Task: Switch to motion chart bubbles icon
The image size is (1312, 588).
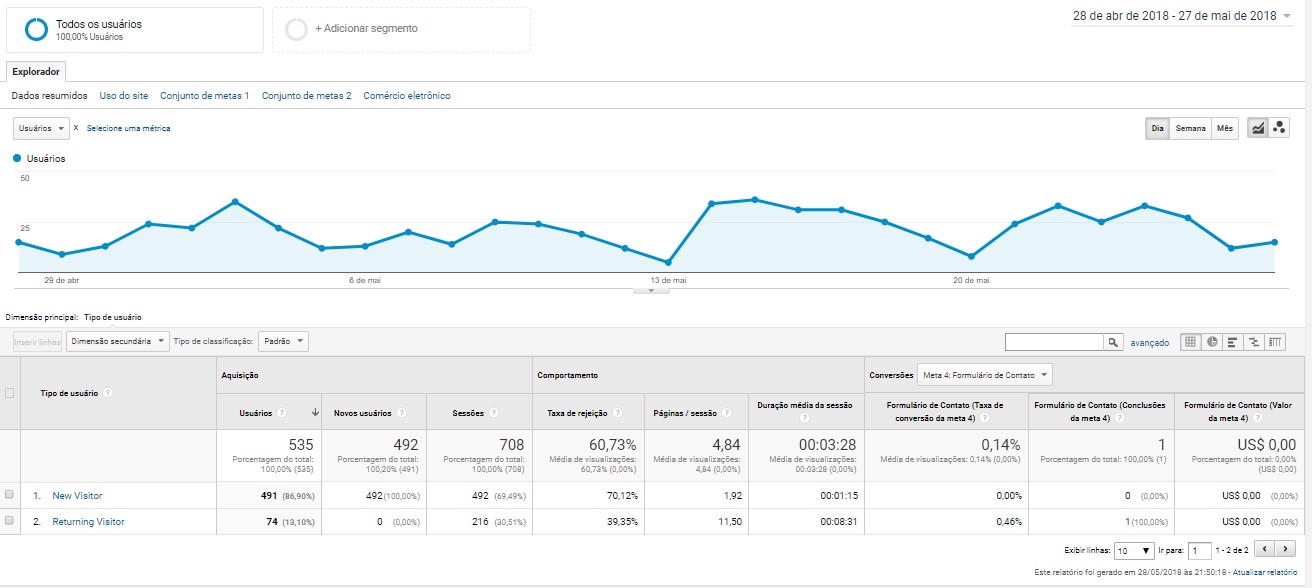Action: pyautogui.click(x=1278, y=129)
